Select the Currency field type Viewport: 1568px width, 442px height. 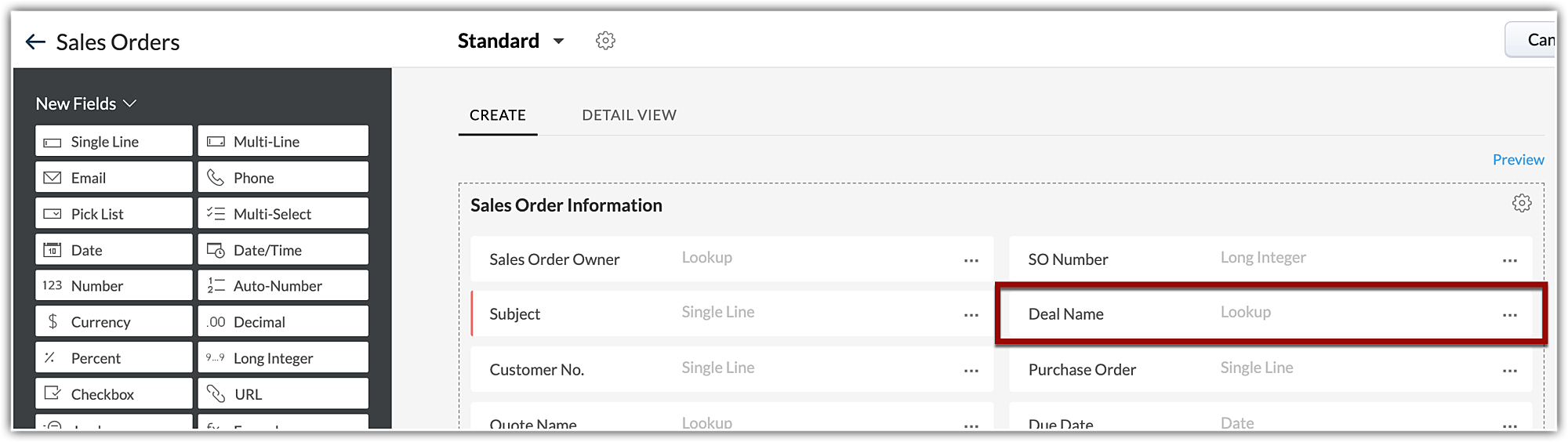click(114, 322)
